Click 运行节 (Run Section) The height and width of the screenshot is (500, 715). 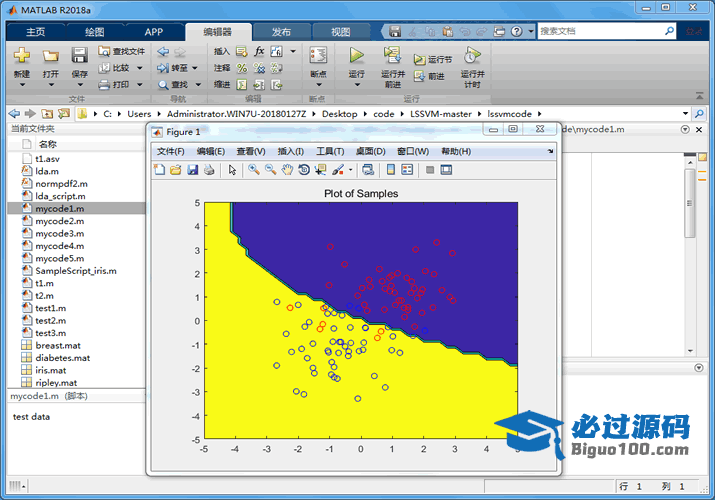[x=433, y=59]
